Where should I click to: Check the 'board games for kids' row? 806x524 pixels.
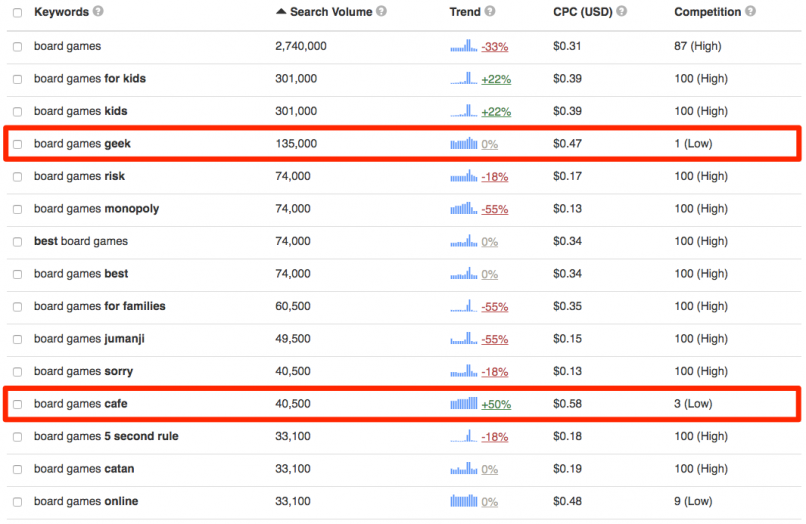tap(17, 79)
